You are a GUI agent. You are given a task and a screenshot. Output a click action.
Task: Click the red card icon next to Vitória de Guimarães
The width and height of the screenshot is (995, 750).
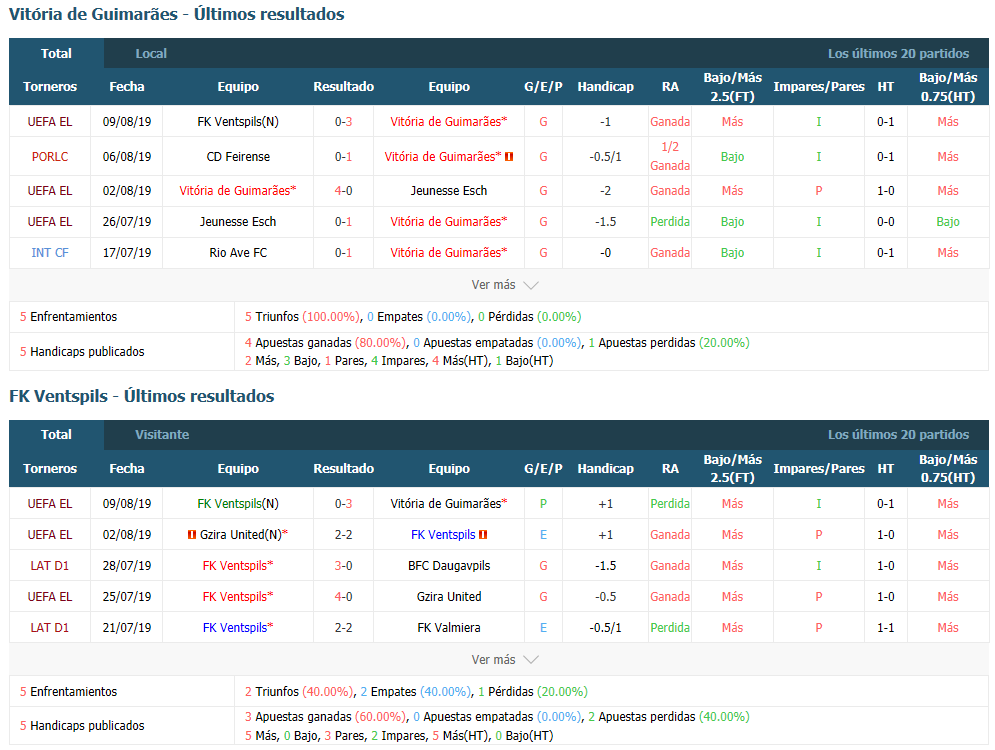coord(509,156)
